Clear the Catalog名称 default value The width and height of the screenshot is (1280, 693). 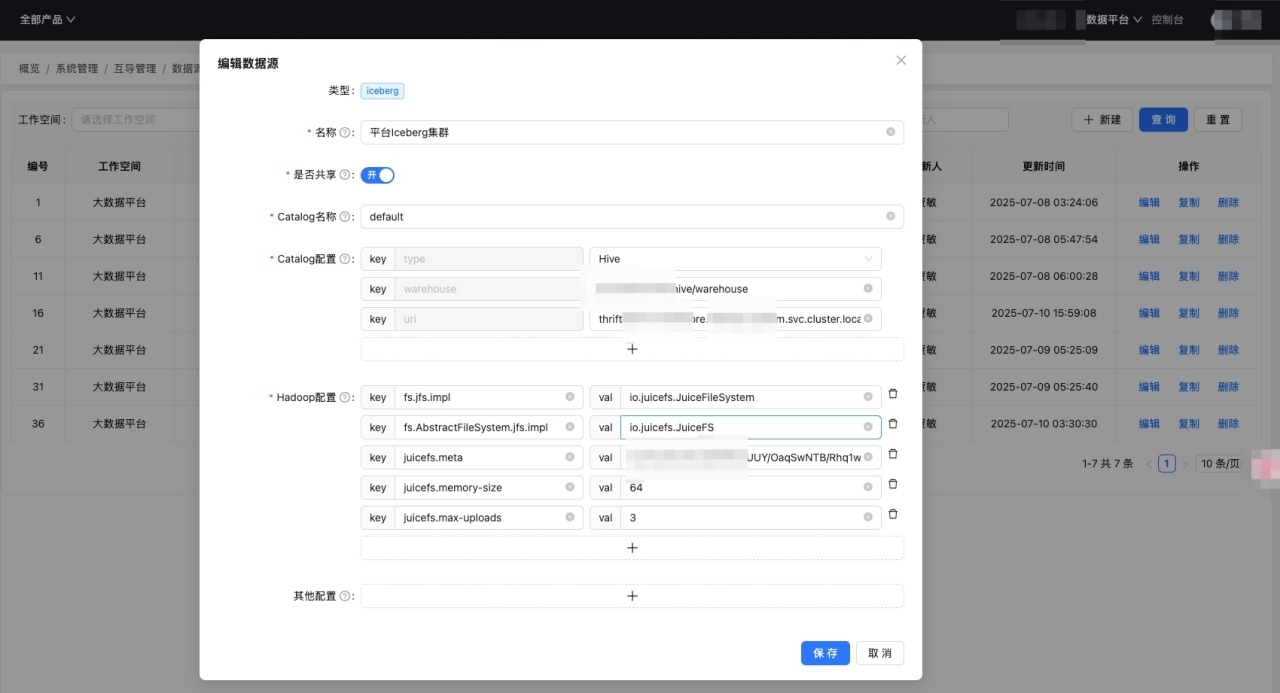click(x=890, y=216)
